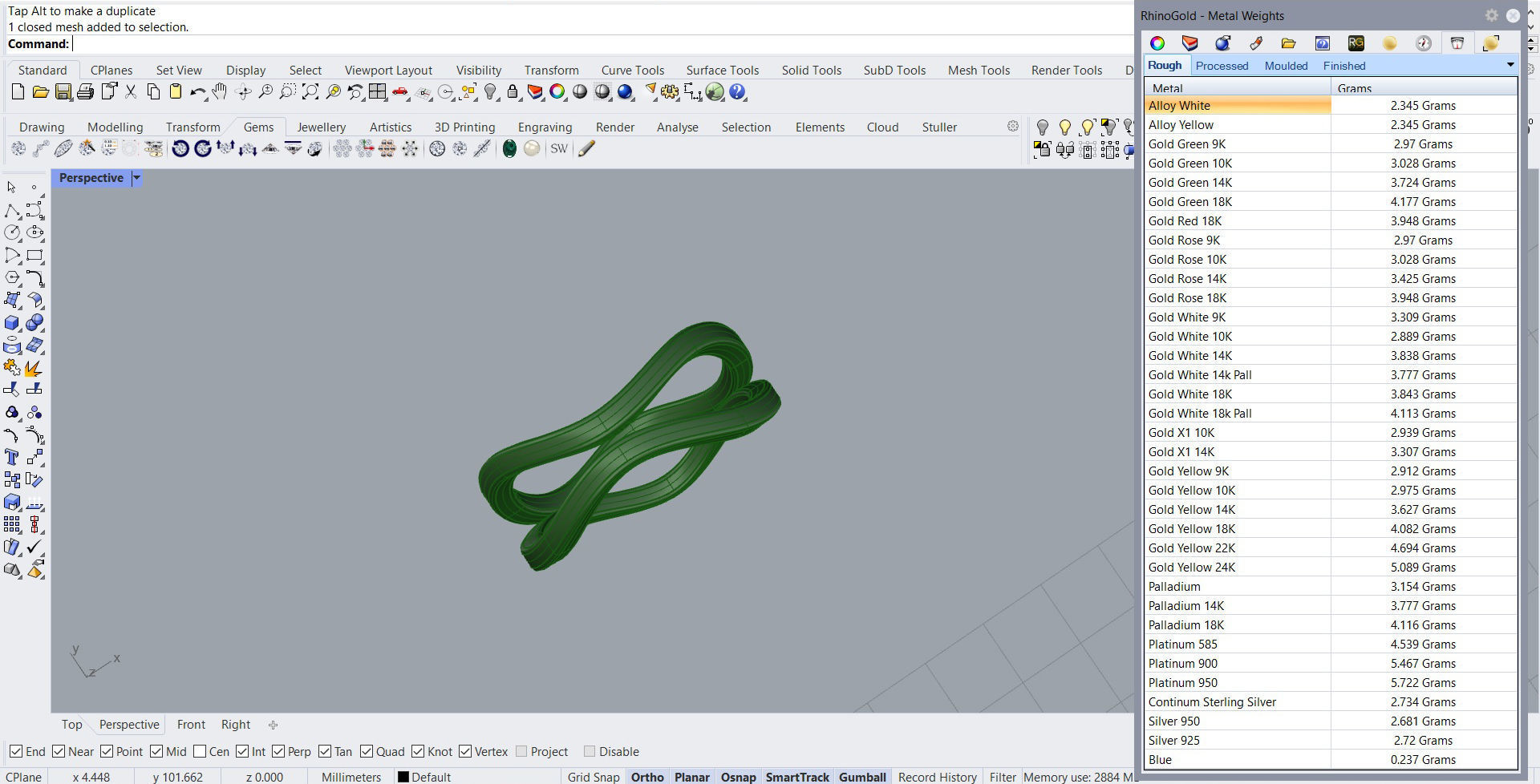Click the Cut scissors icon
This screenshot has height=784, width=1540.
pyautogui.click(x=131, y=92)
